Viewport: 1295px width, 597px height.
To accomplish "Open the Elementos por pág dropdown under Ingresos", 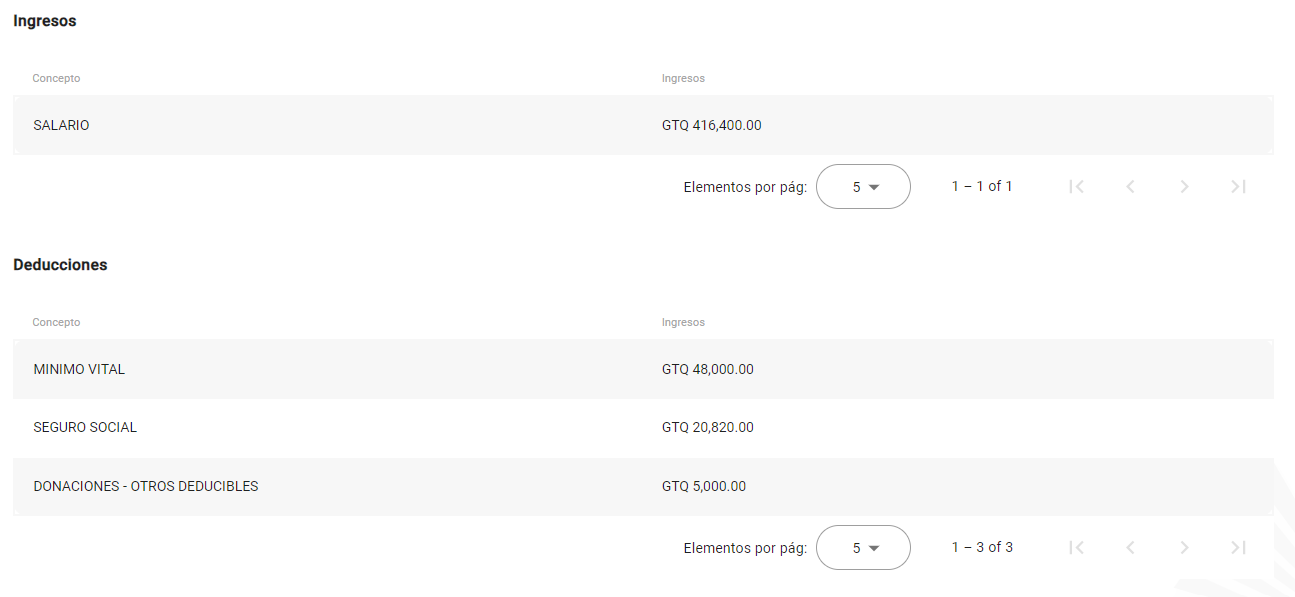I will tap(863, 186).
